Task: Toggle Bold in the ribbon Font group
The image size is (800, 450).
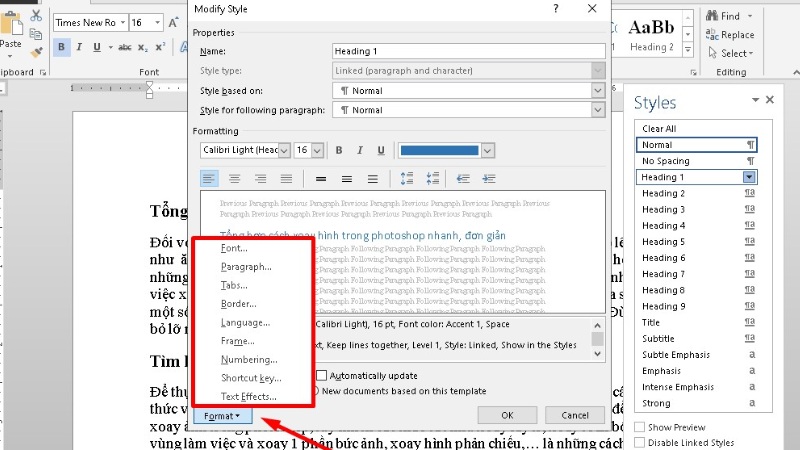Action: click(x=62, y=47)
